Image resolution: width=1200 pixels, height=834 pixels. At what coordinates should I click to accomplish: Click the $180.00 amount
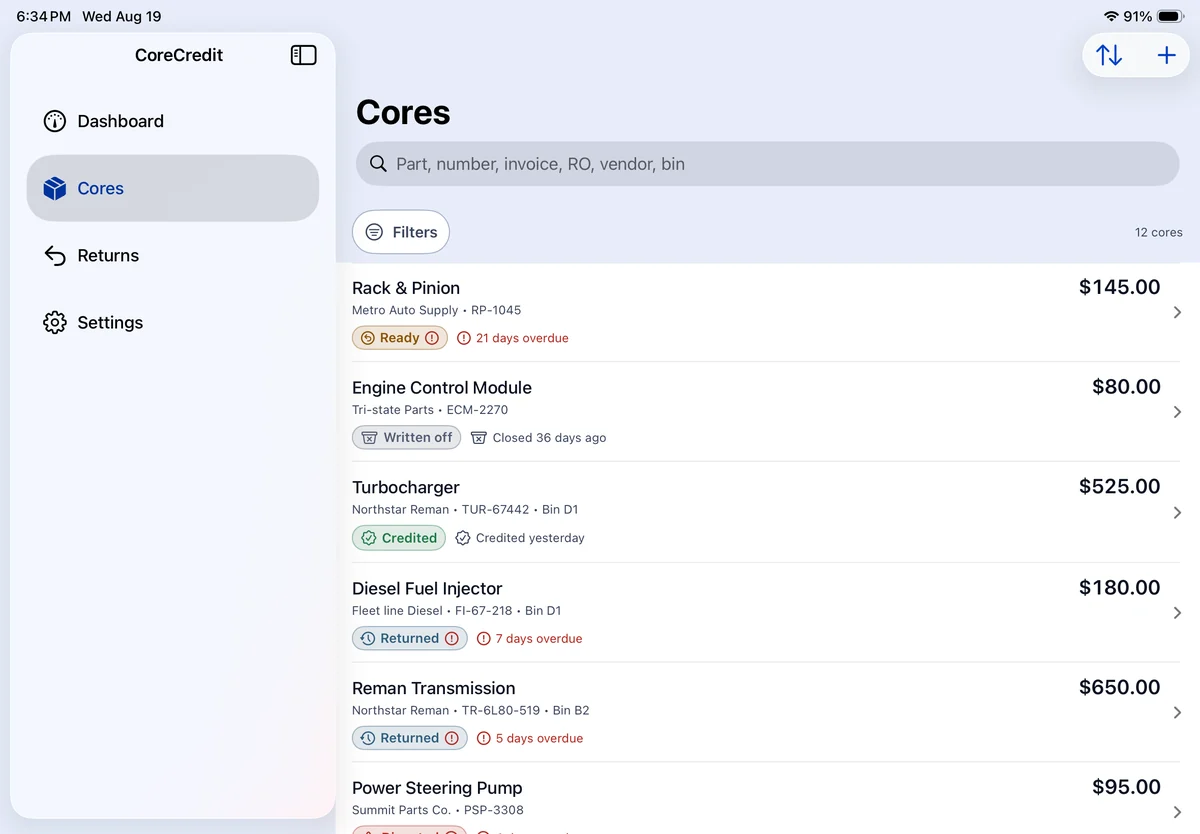coord(1120,588)
